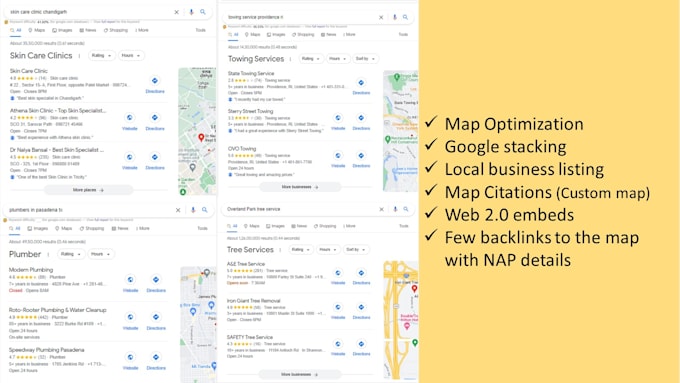680x383 pixels.
Task: Clear the plumbers in pasadena search
Action: [178, 210]
